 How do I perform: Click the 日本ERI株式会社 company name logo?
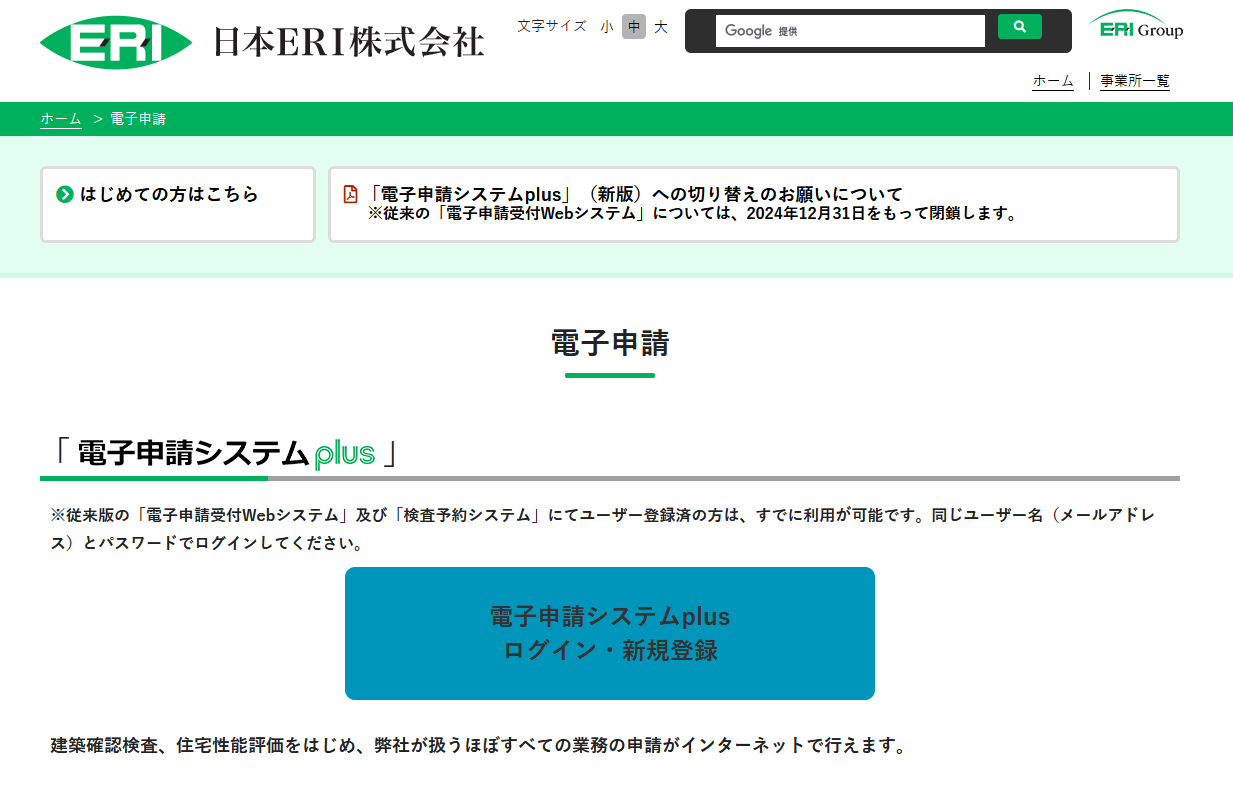tap(348, 42)
